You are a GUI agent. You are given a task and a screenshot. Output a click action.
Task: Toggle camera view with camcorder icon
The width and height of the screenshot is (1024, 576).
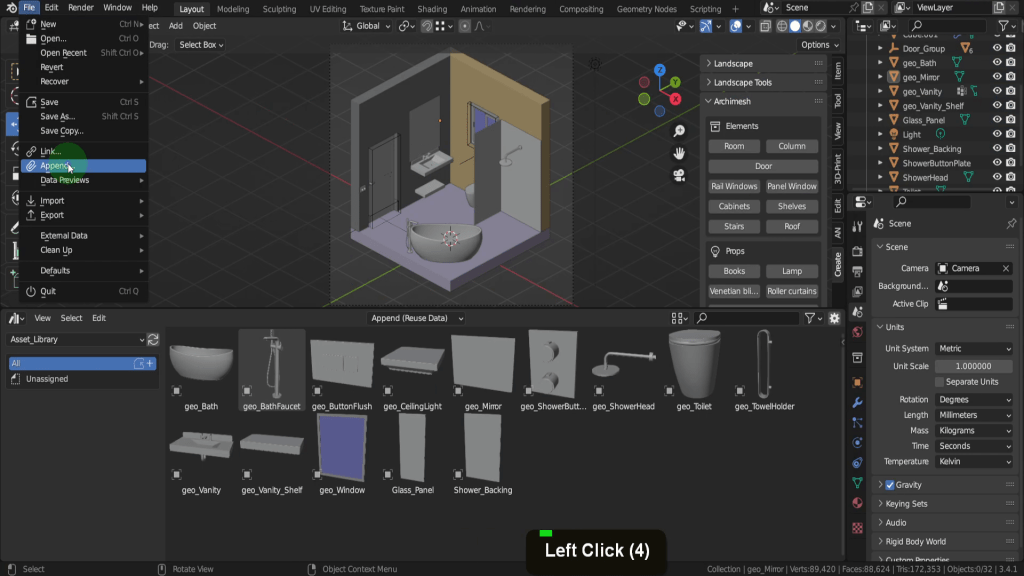pyautogui.click(x=679, y=175)
